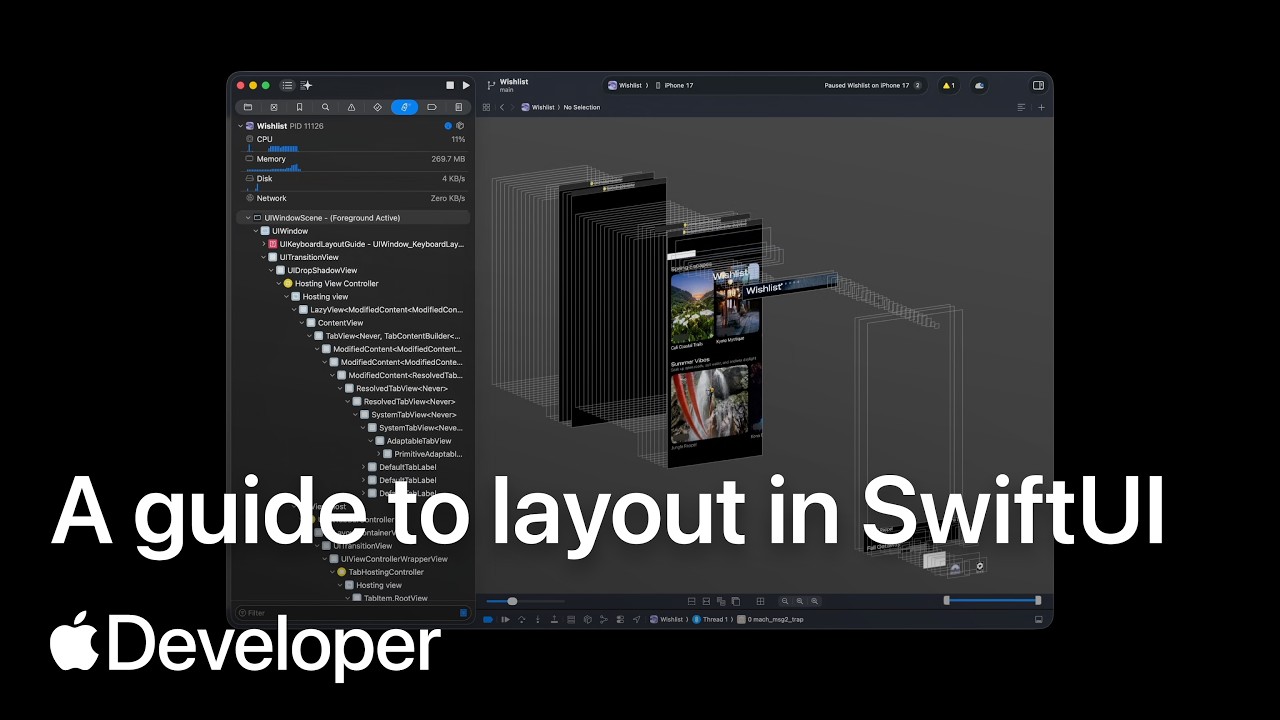Show the warning count badge

pos(948,86)
